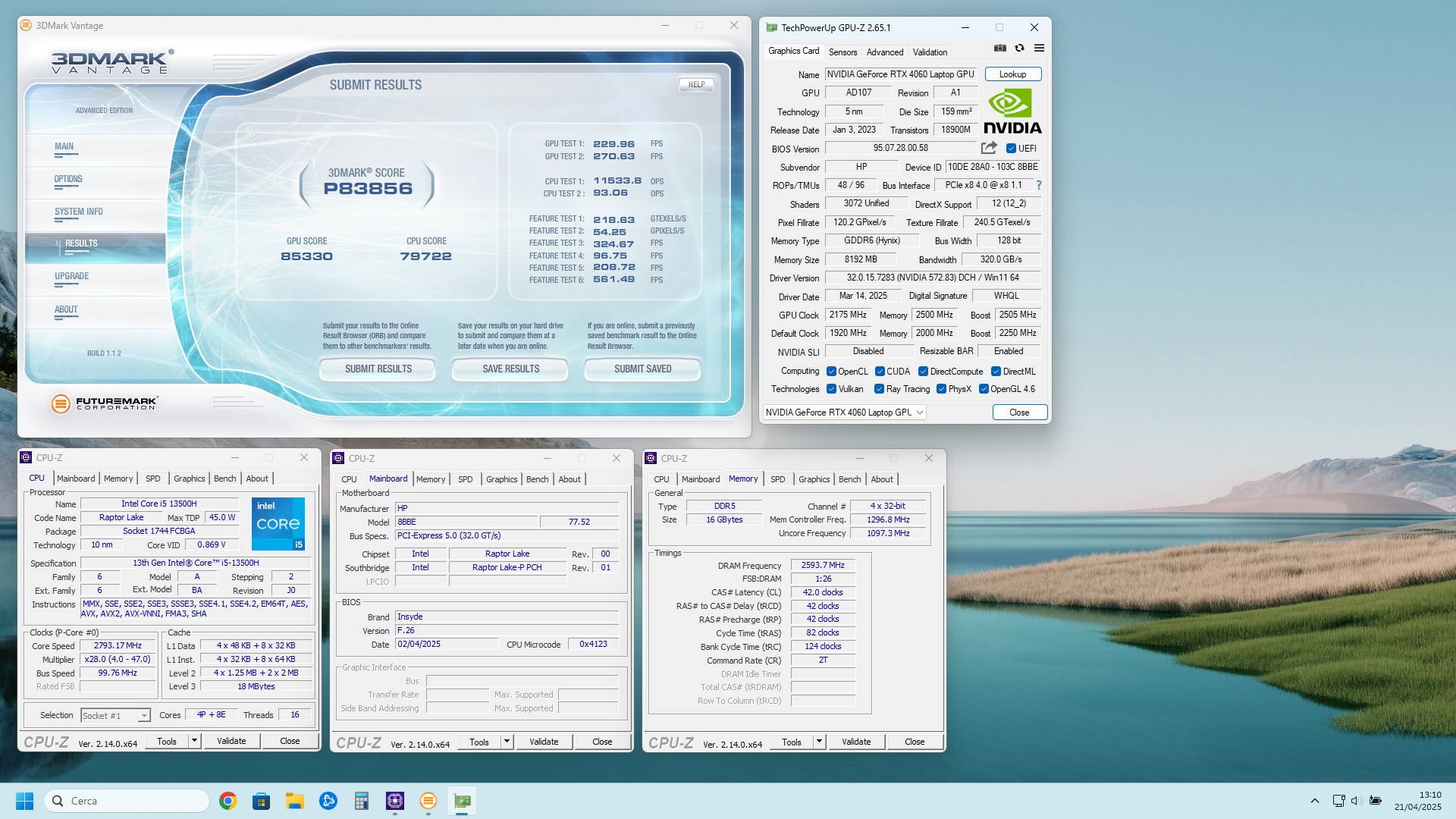Open Bench tab in Mainboard CPU-Z window
1456x819 pixels.
point(537,479)
